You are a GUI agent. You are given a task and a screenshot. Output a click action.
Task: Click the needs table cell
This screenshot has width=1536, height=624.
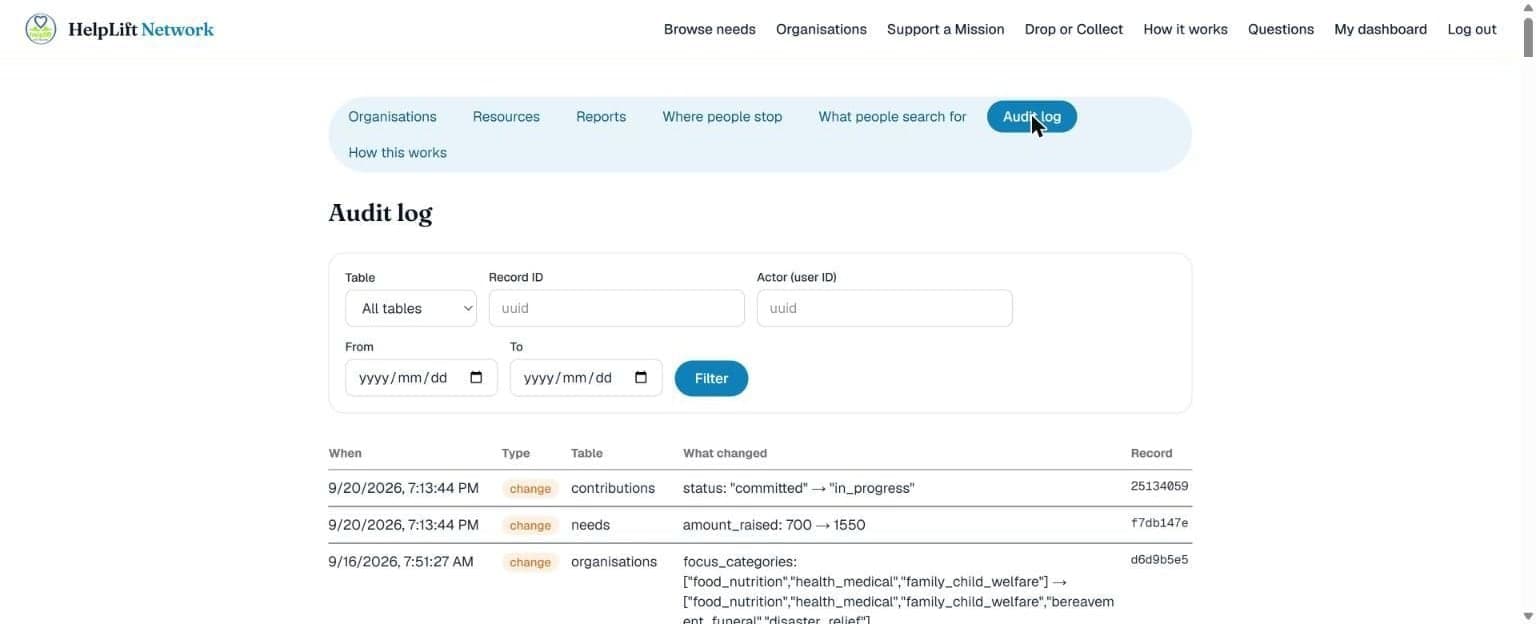tap(590, 525)
